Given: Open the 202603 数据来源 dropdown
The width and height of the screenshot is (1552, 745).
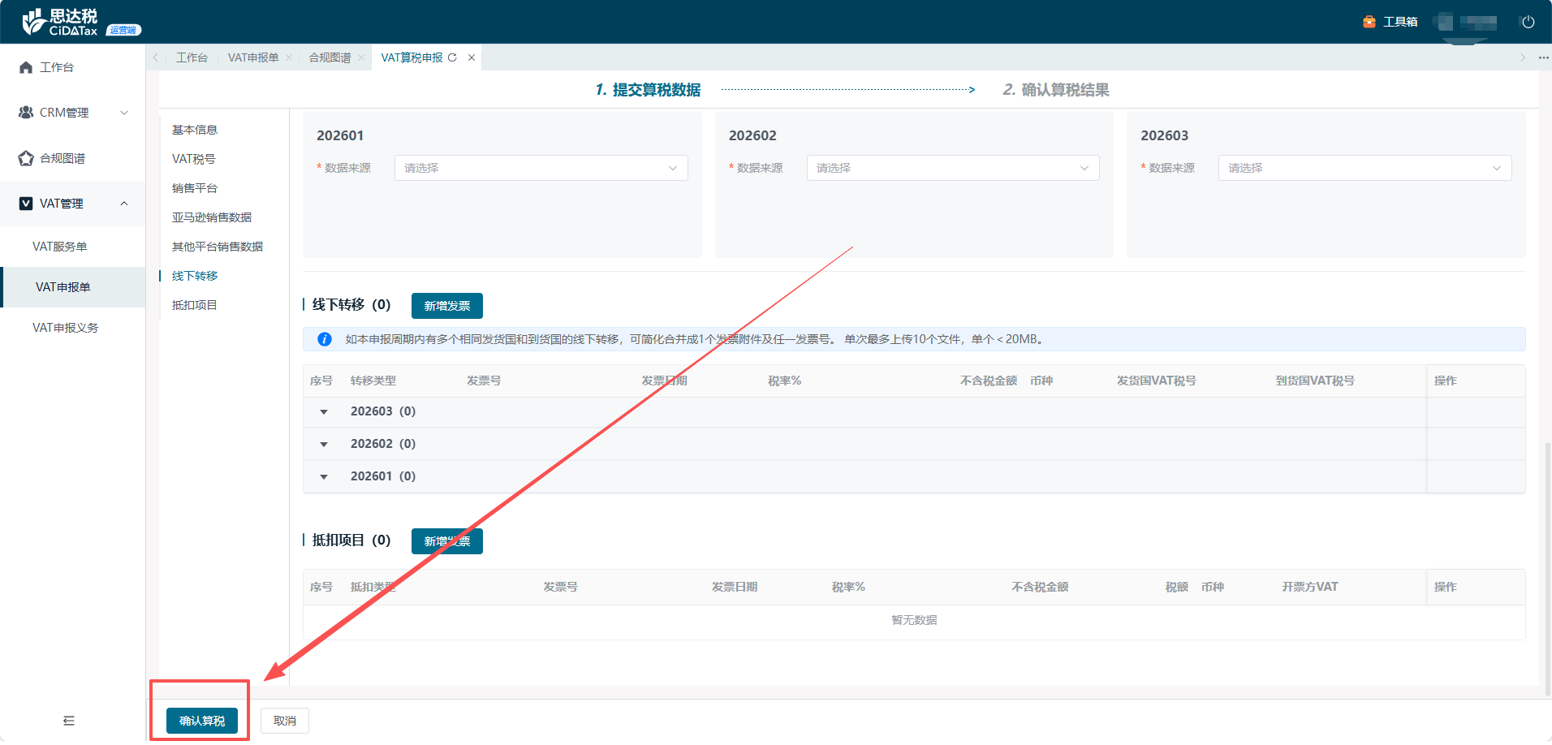Looking at the screenshot, I should coord(1364,168).
